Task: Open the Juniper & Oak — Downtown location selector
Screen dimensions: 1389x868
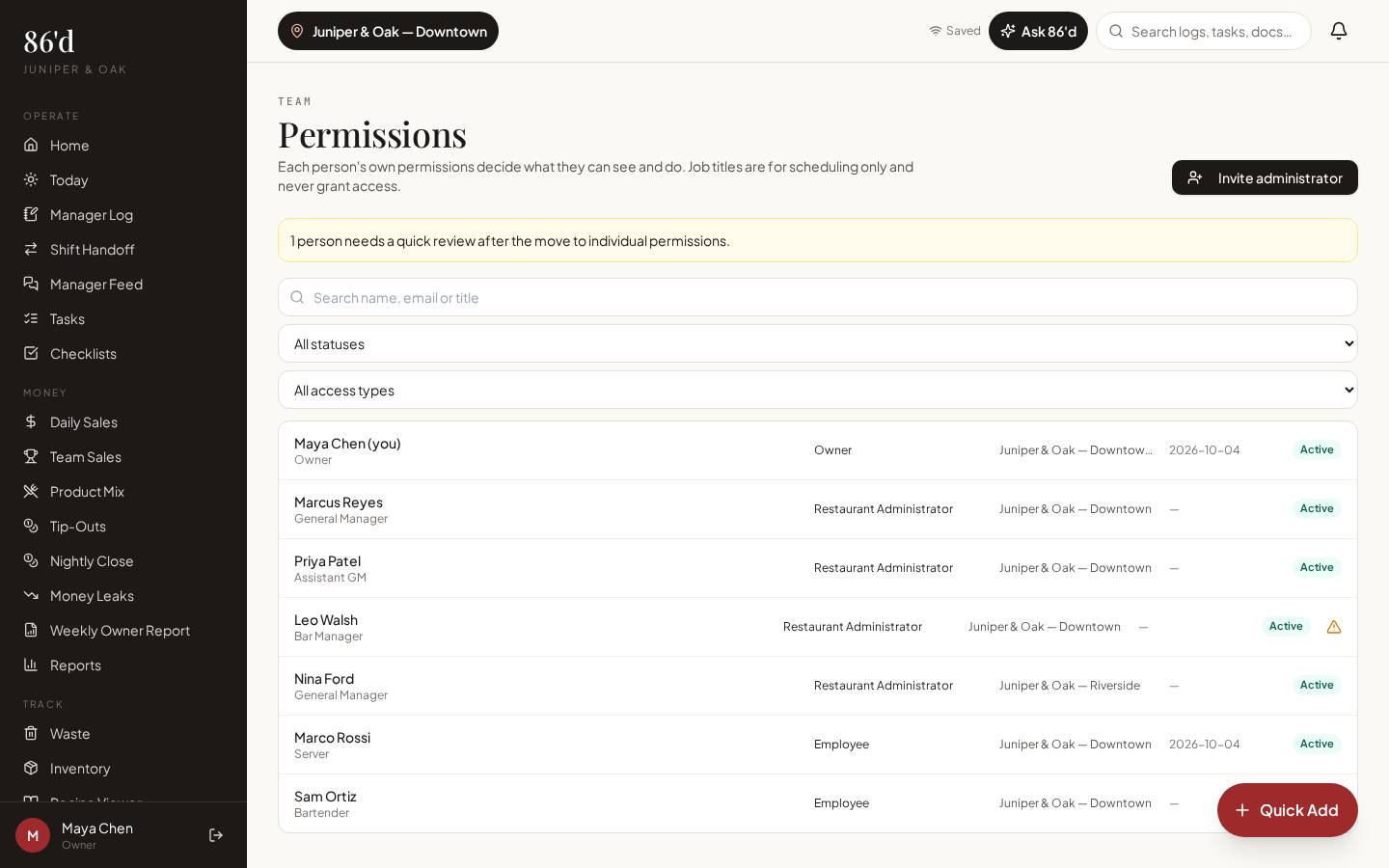Action: (x=388, y=31)
